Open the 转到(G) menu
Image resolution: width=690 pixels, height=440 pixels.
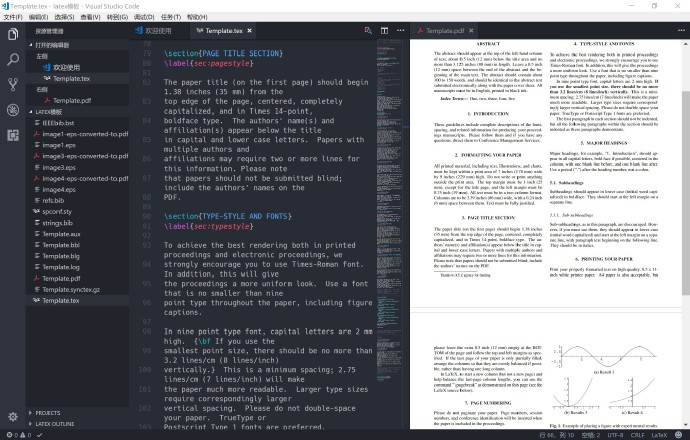coord(117,17)
